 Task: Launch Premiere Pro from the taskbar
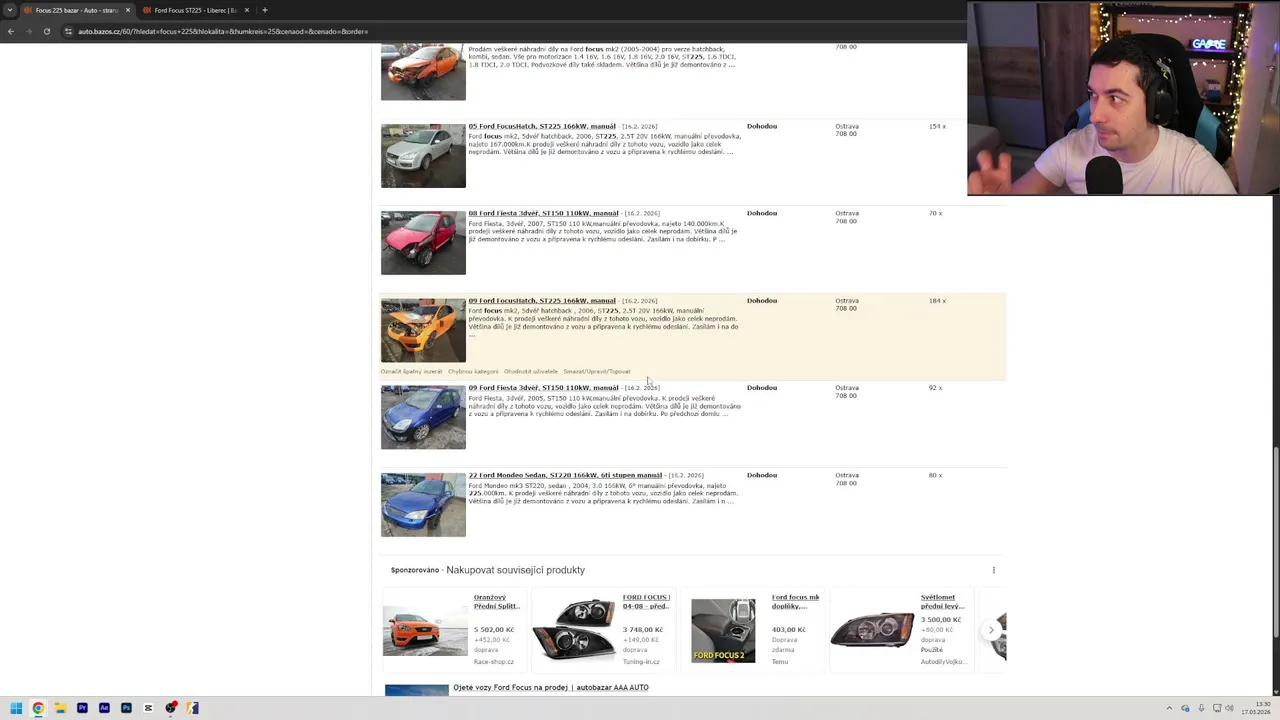[x=82, y=708]
